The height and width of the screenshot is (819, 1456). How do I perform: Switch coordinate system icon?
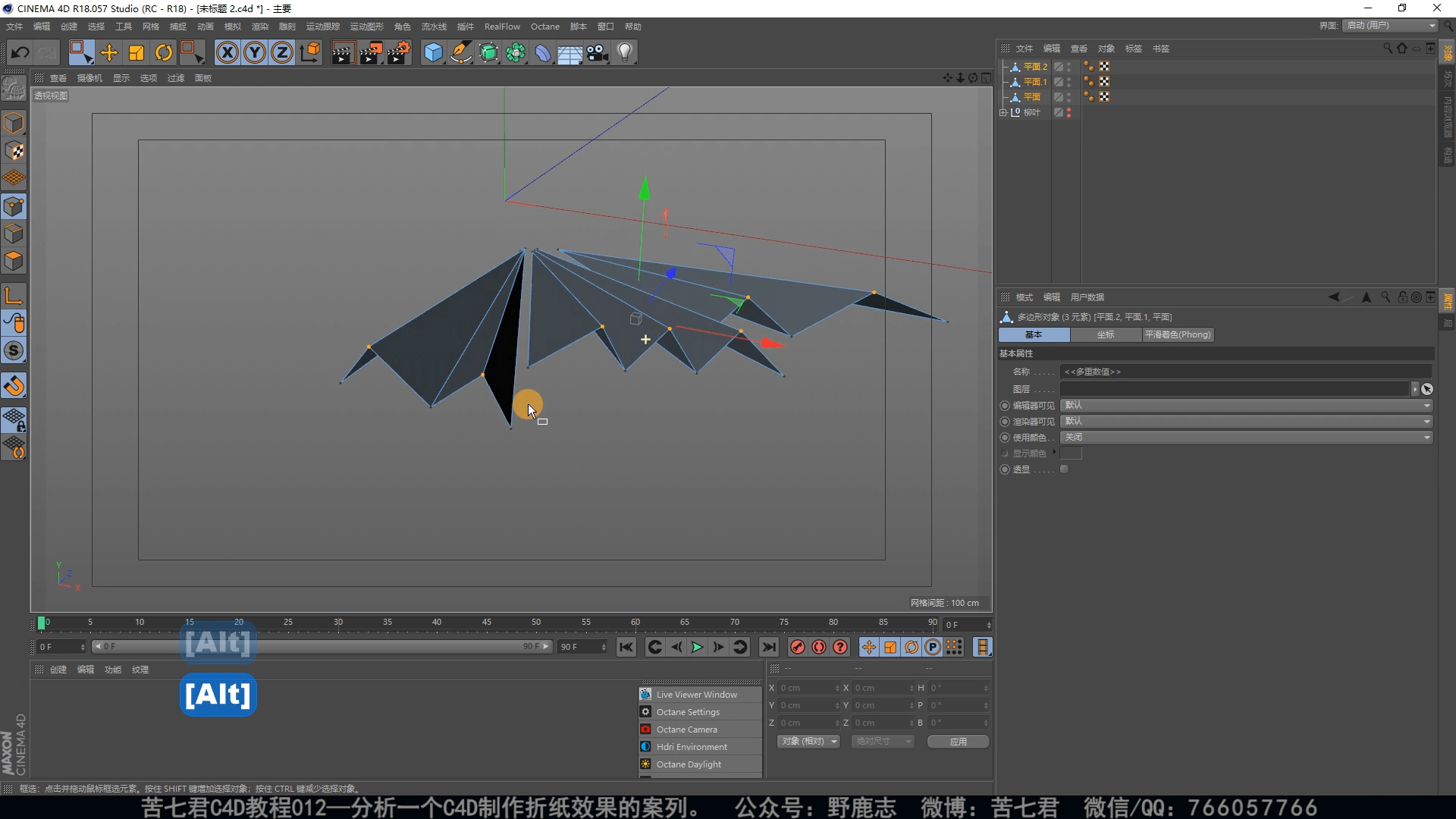(310, 52)
